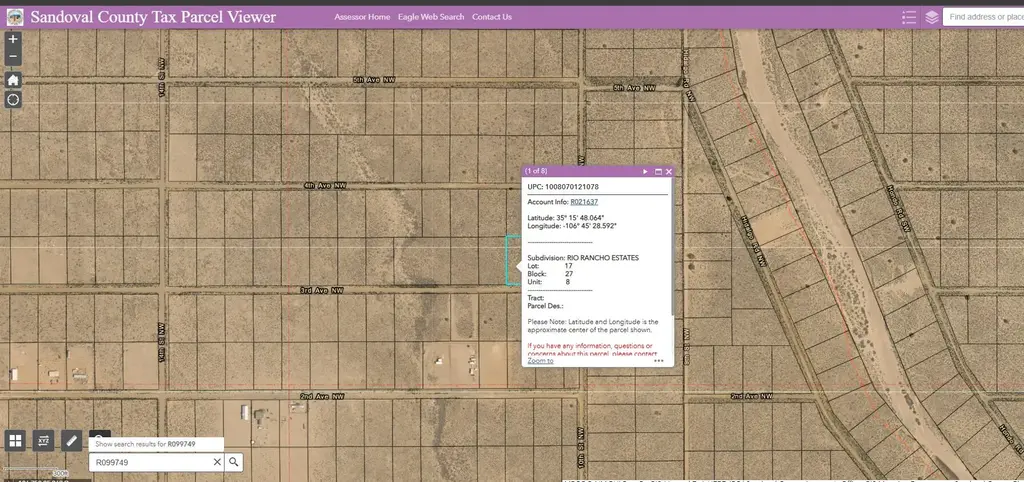Click UPC: 1008070121078 text
The height and width of the screenshot is (482, 1024).
pos(563,187)
